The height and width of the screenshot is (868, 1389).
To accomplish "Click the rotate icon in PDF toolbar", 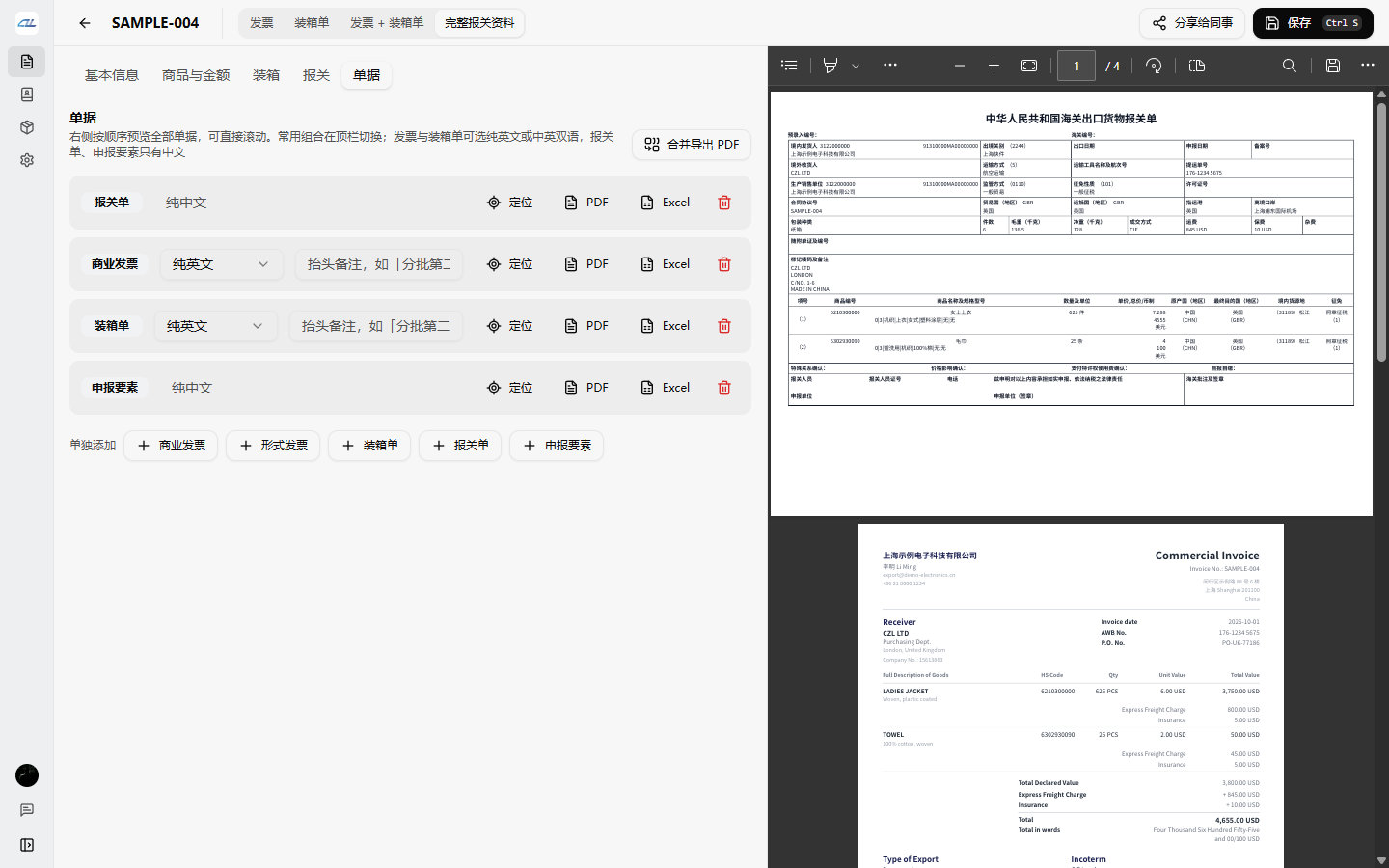I will pyautogui.click(x=1154, y=66).
